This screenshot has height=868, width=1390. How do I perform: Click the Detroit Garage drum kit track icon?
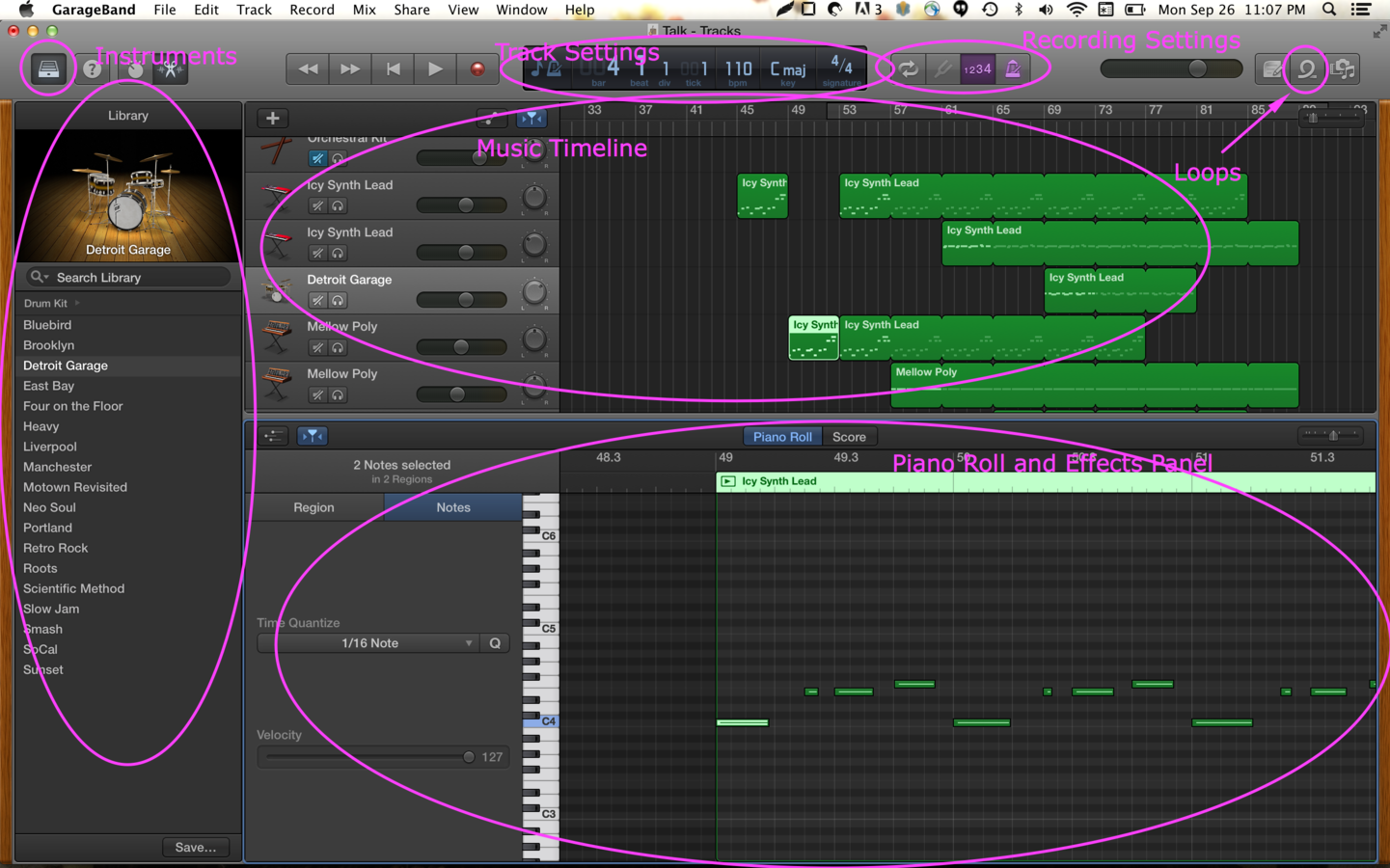coord(277,290)
